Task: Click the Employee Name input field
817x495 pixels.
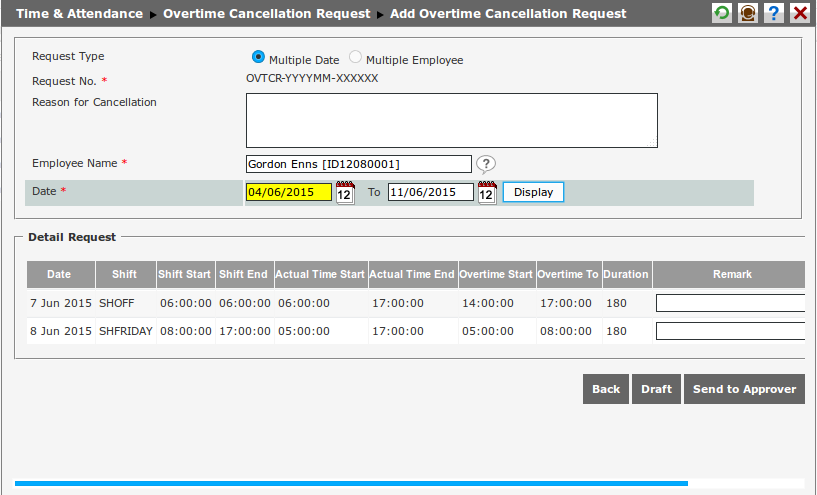Action: pos(358,164)
